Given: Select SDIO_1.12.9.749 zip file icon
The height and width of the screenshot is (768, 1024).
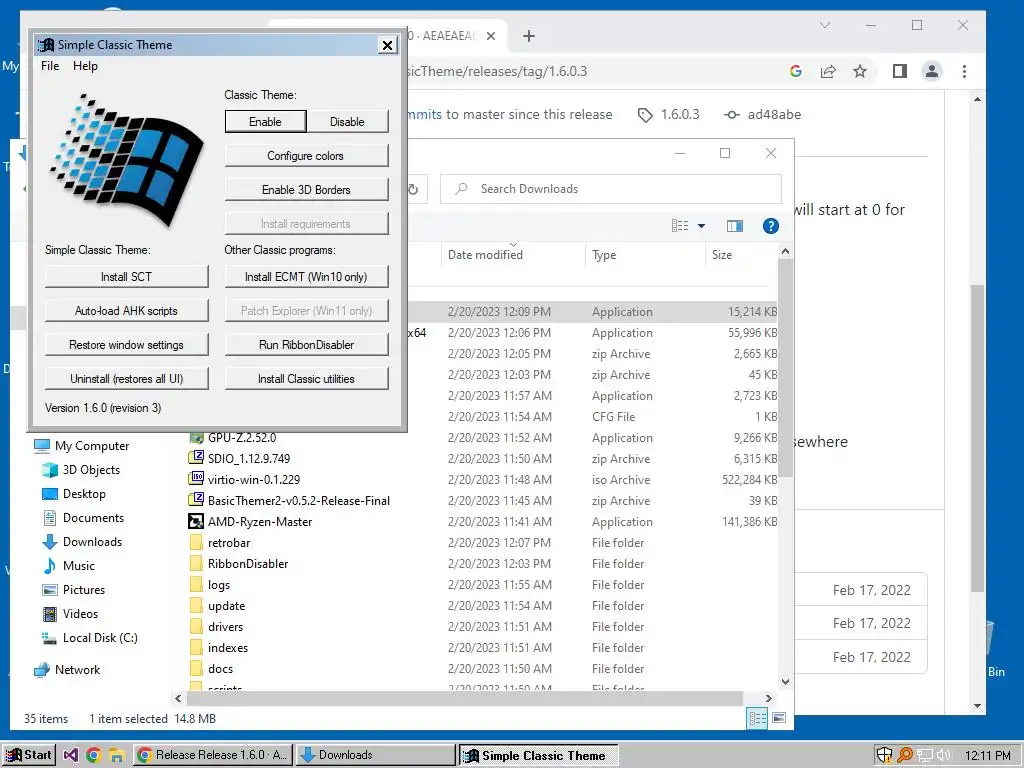Looking at the screenshot, I should (196, 458).
